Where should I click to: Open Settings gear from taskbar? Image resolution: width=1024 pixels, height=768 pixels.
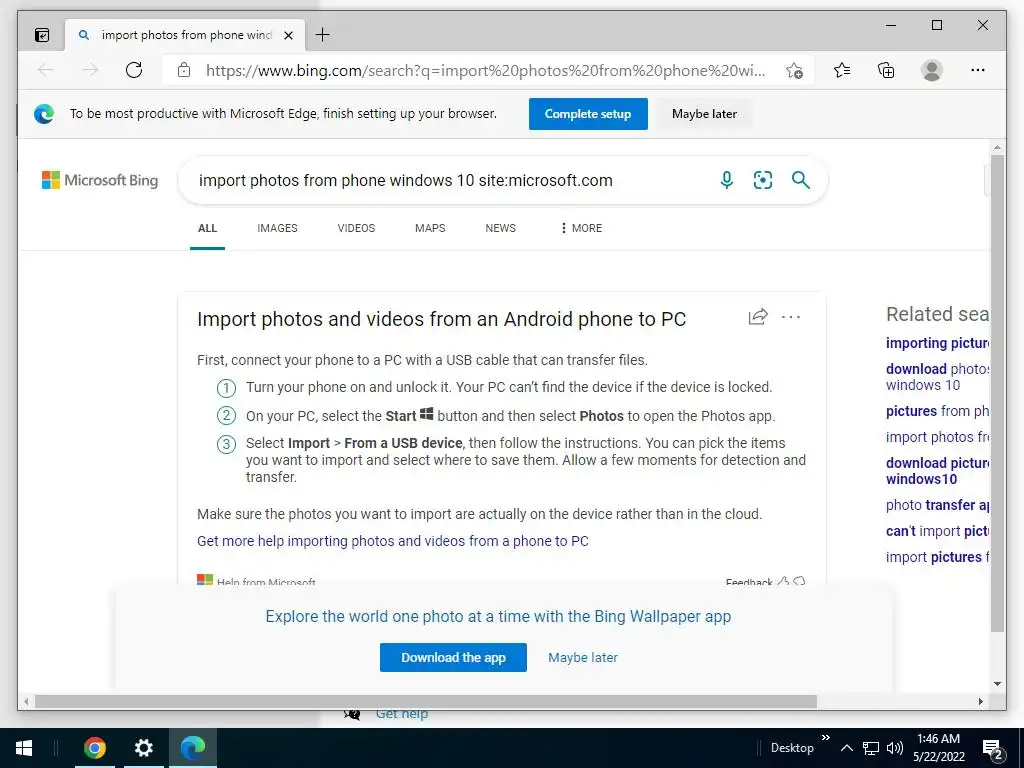(144, 748)
